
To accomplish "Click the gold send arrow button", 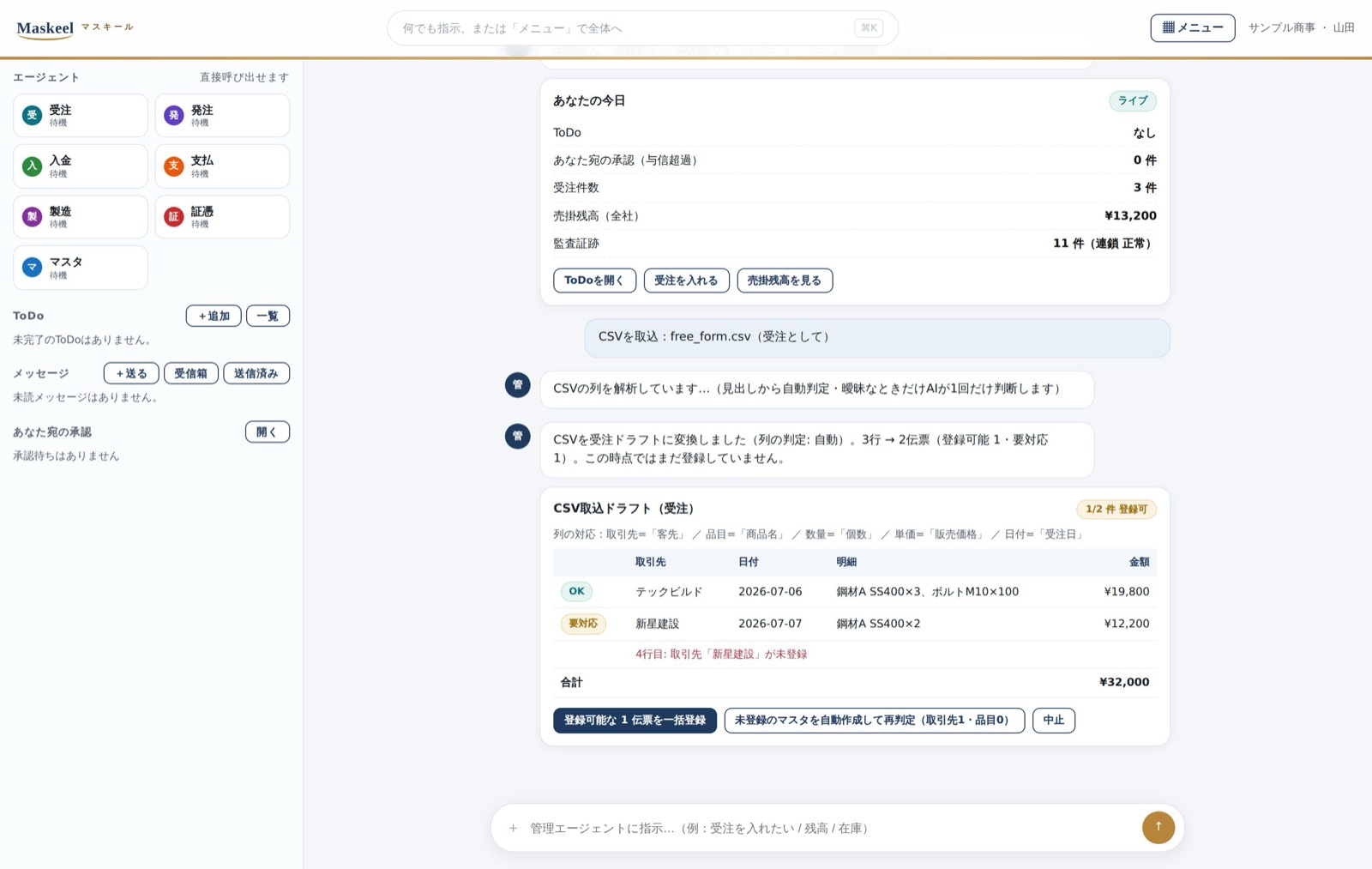I will pyautogui.click(x=1158, y=827).
